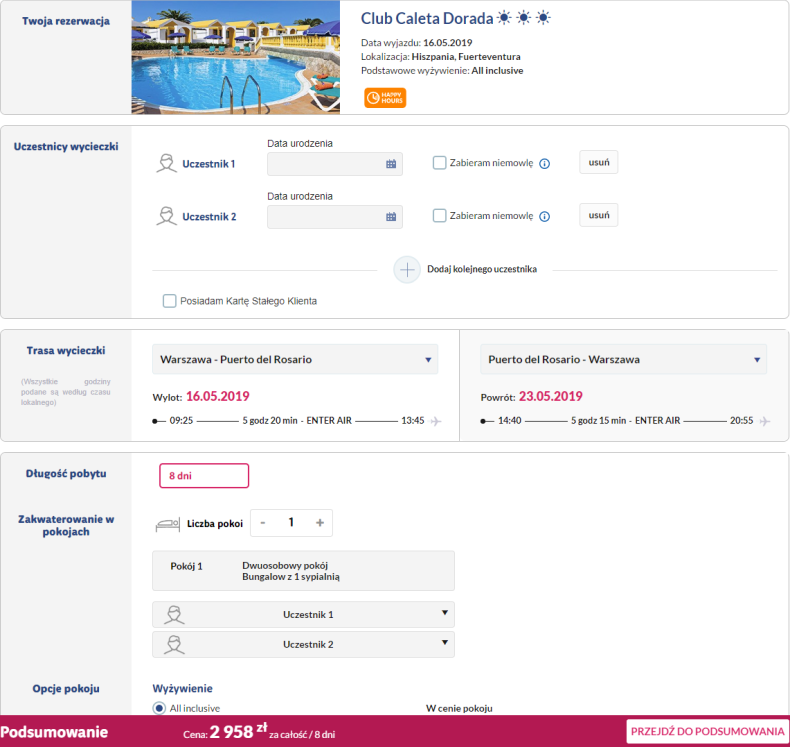Open calendar icon for Uczestnik 1 birth date
The height and width of the screenshot is (747, 790).
(x=391, y=164)
